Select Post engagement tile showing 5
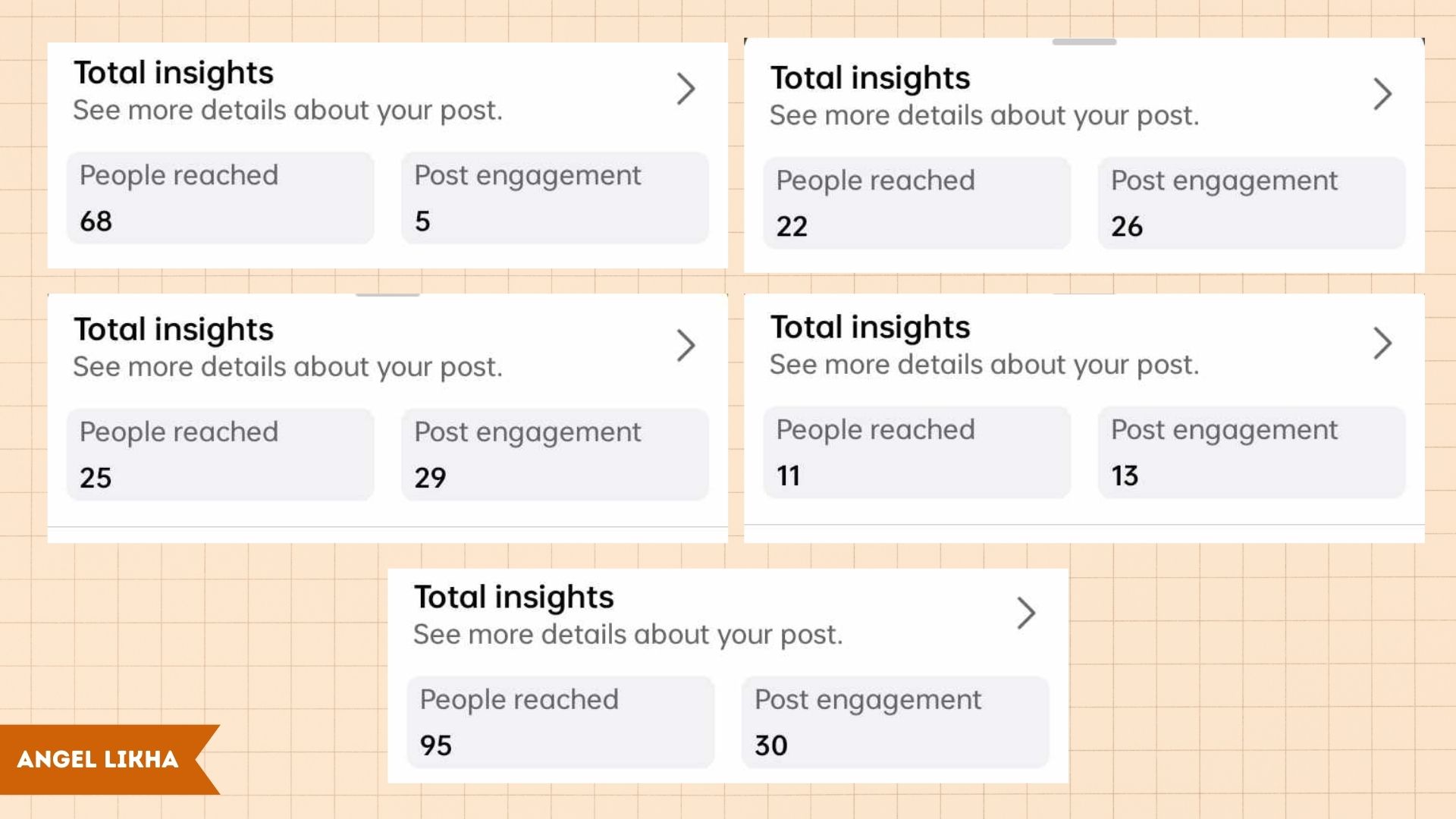The image size is (1456, 819). tap(554, 198)
